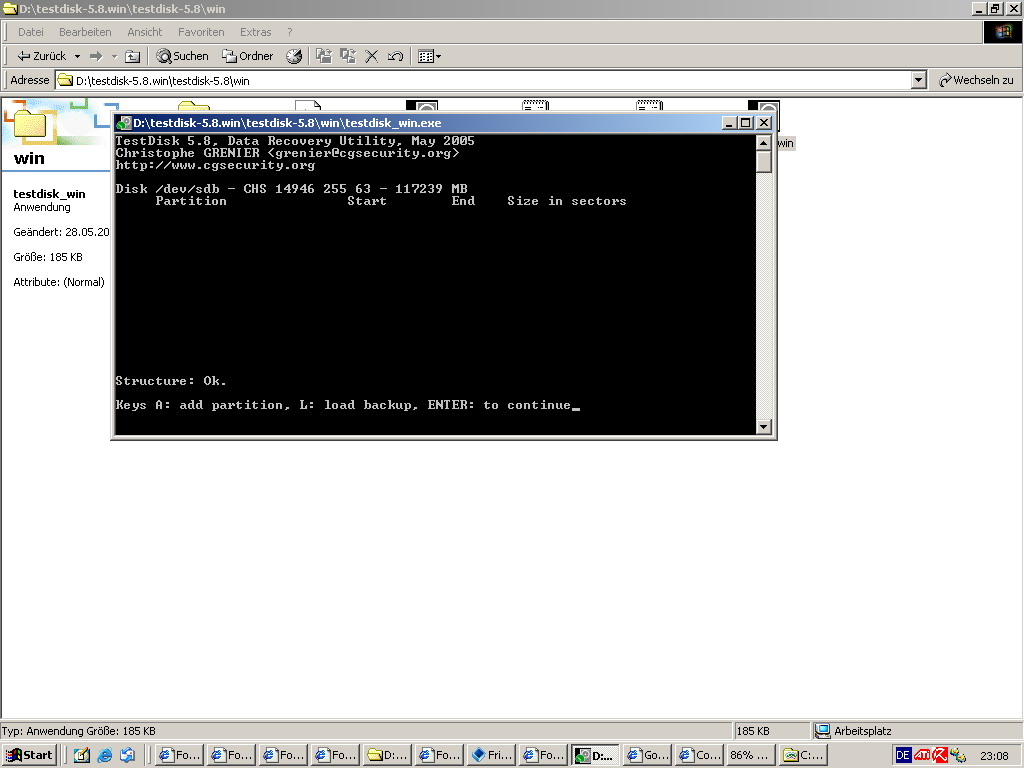Viewport: 1024px width, 768px height.
Task: Go back with the Zurück button
Action: pos(42,56)
